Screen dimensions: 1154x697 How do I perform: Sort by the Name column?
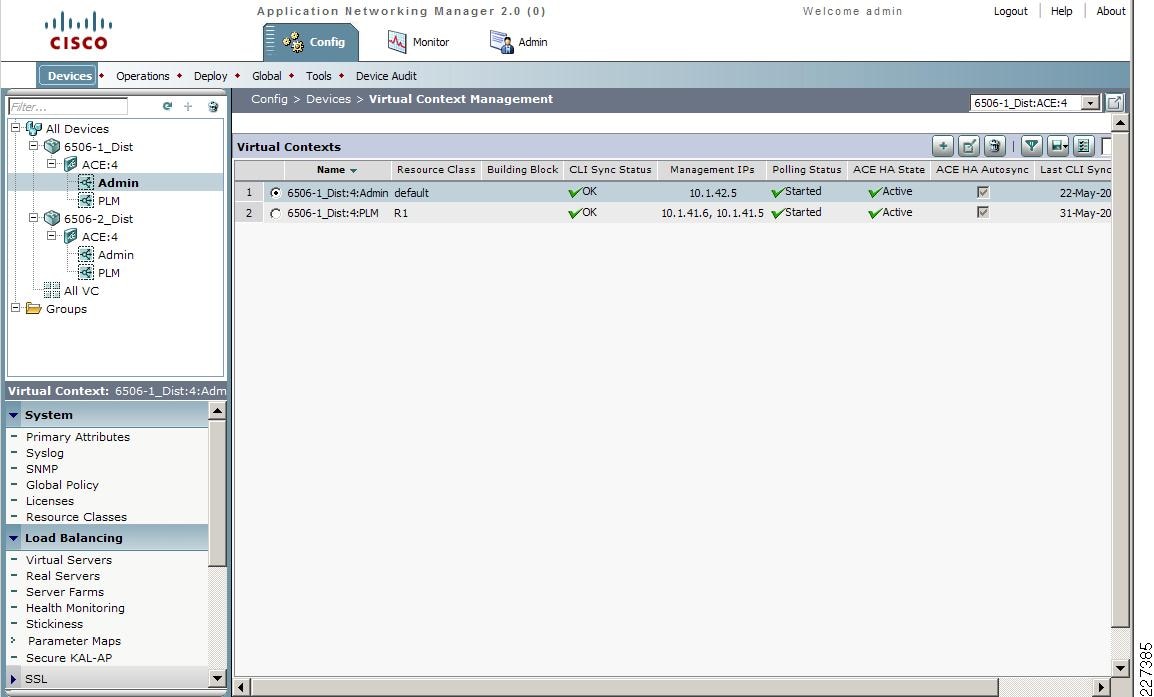[x=338, y=169]
